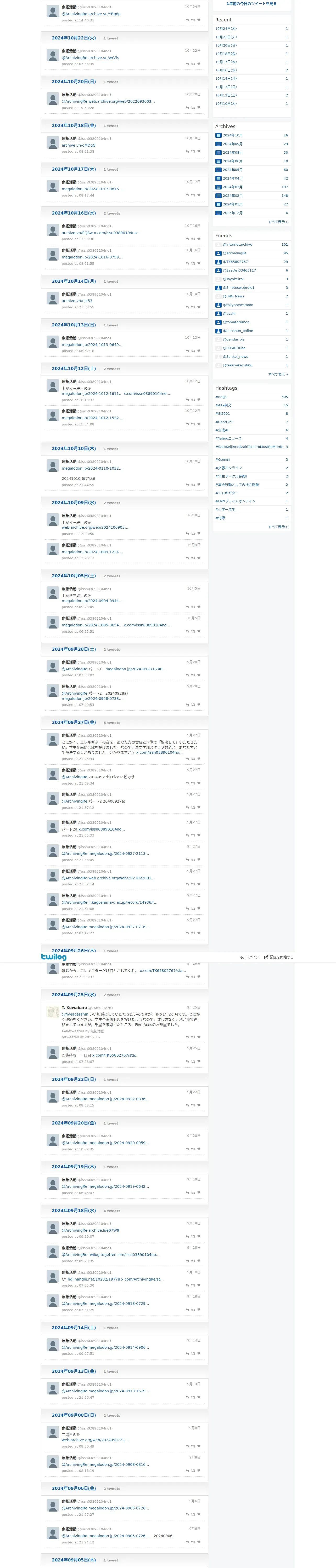Viewport: 336px width, 1568px height.
Task: Like the tweet posted at 21:45:34
Action: coord(199,759)
